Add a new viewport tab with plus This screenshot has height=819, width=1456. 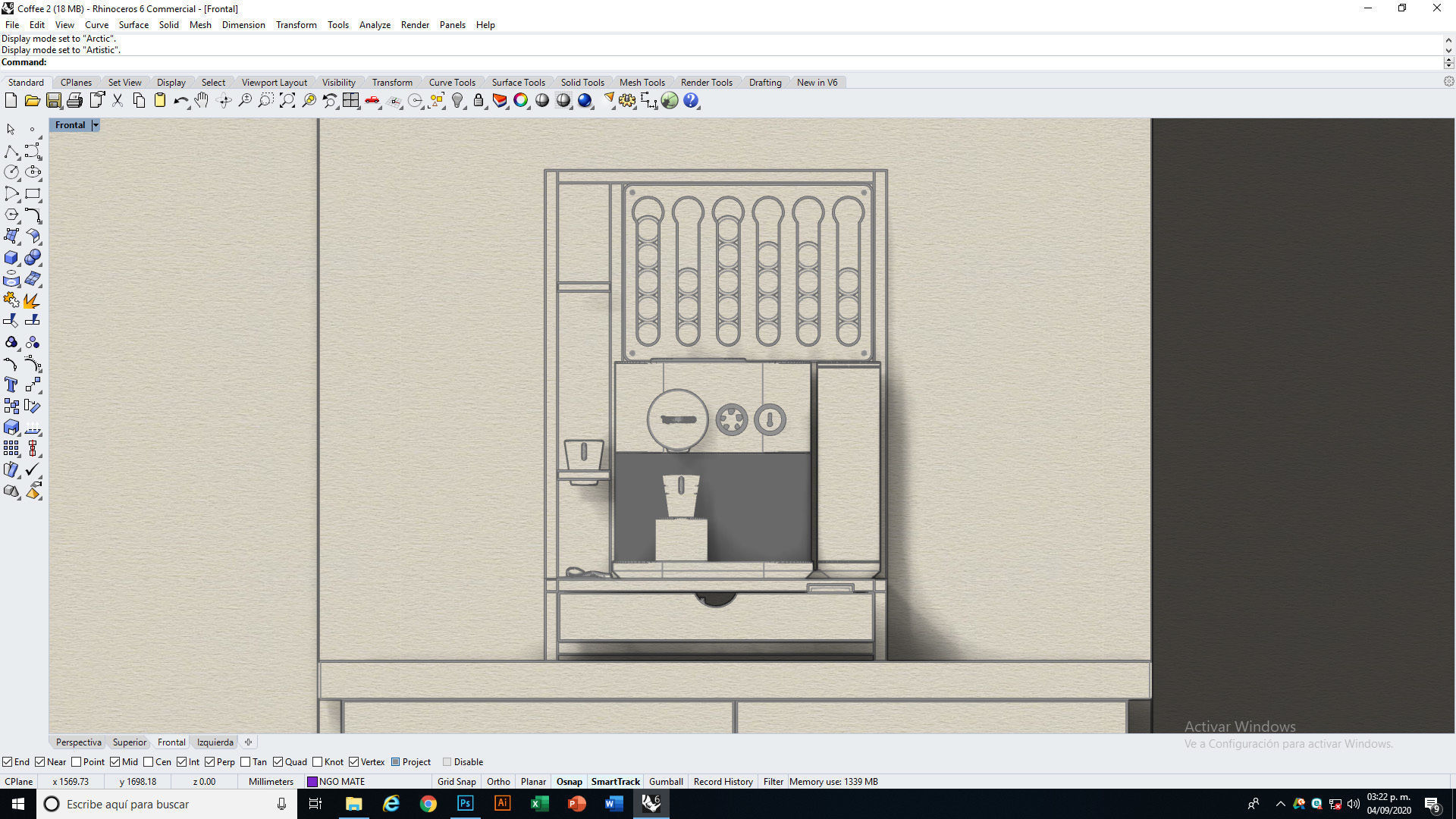pyautogui.click(x=248, y=742)
